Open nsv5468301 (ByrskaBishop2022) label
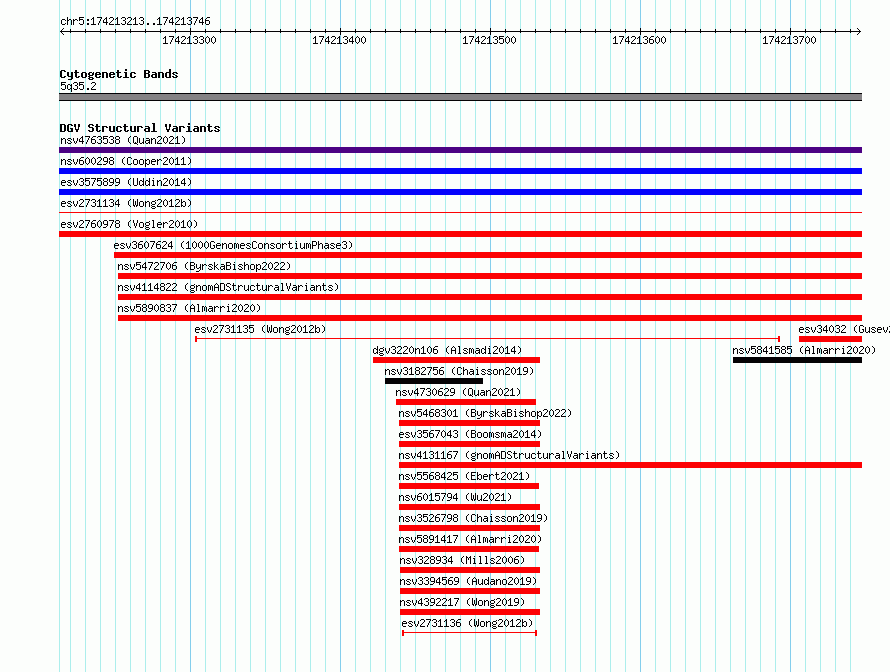Screen dimensions: 890x672 click(485, 413)
